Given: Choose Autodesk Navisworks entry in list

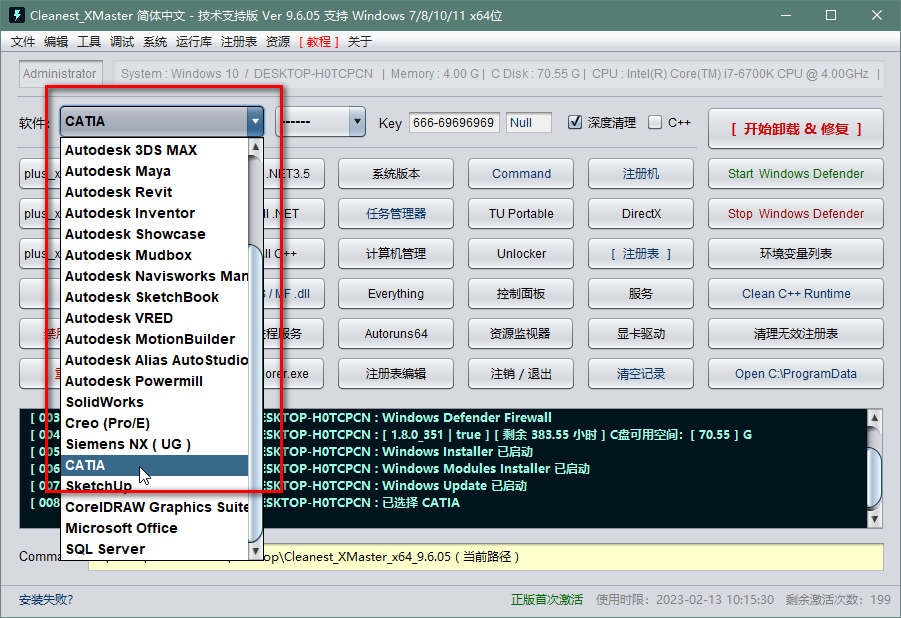Looking at the screenshot, I should point(155,276).
